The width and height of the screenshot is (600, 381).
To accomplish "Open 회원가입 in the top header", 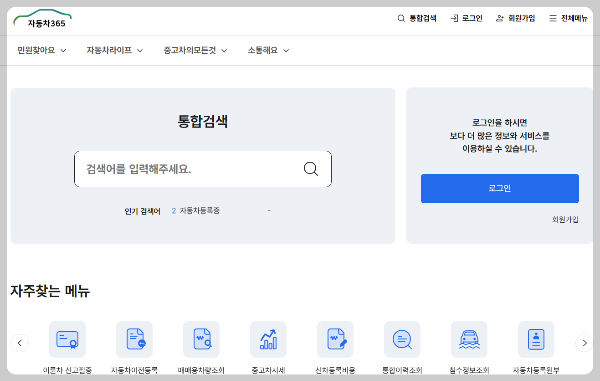I will pos(515,18).
